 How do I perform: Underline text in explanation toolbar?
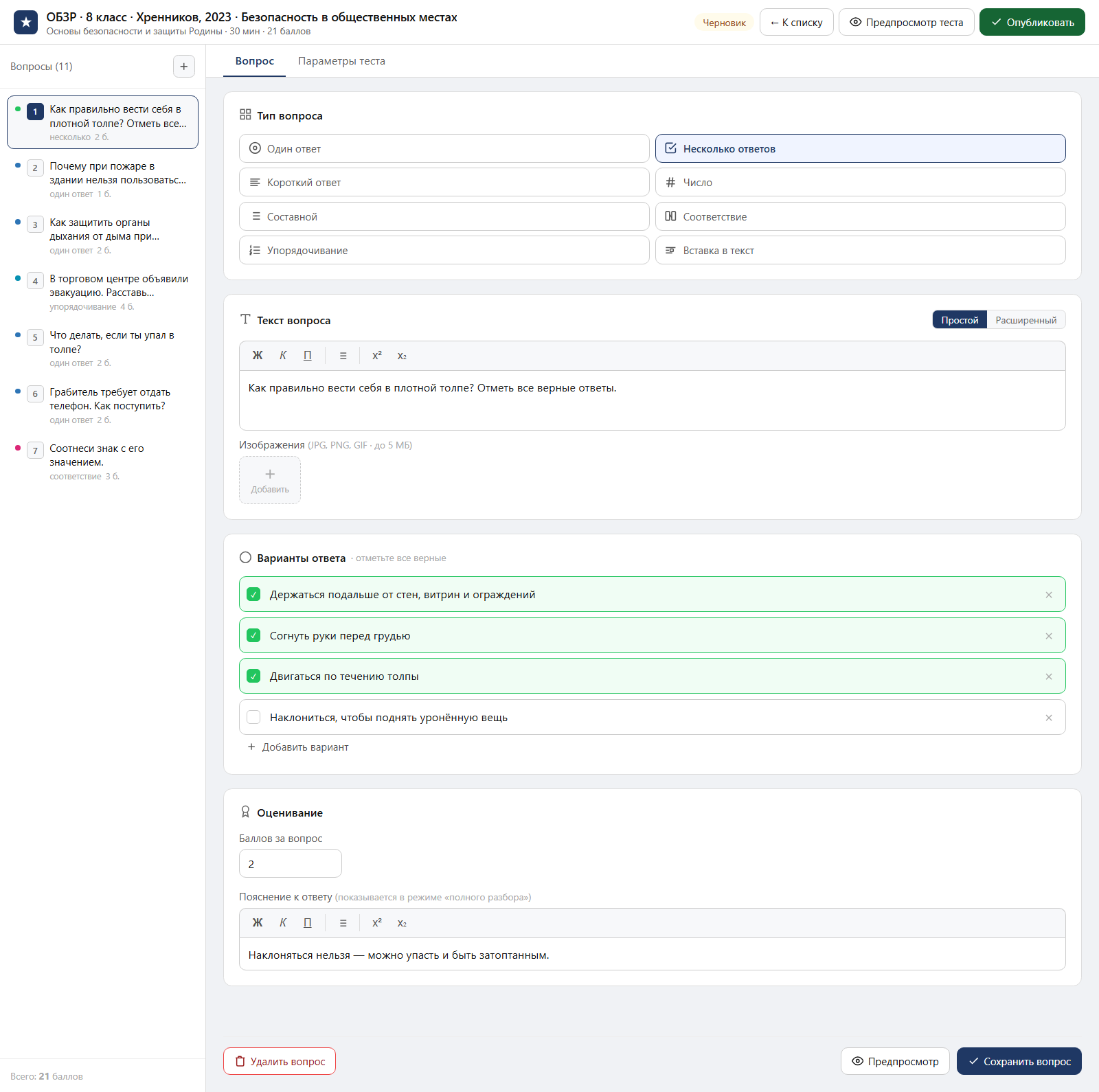click(x=308, y=923)
